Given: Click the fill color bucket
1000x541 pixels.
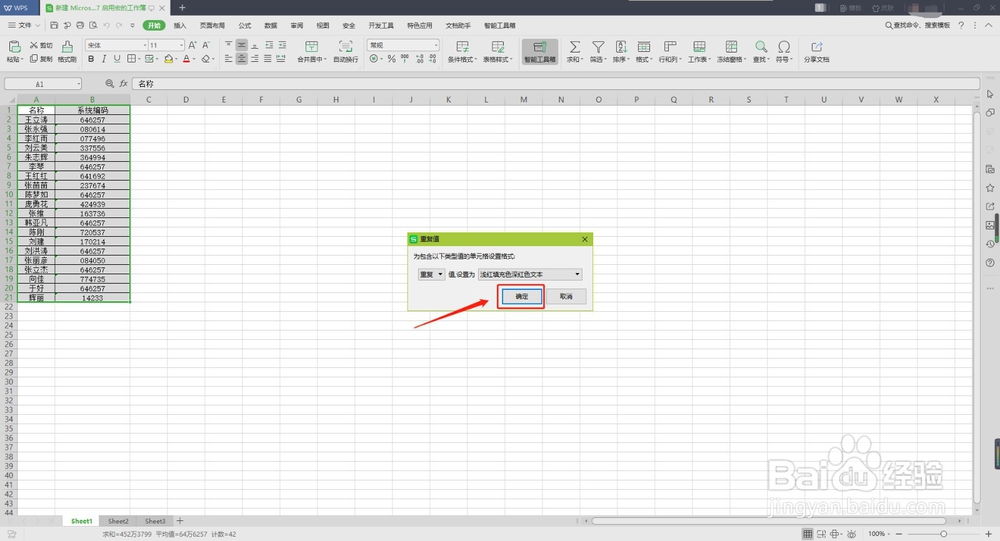Looking at the screenshot, I should click(x=168, y=59).
